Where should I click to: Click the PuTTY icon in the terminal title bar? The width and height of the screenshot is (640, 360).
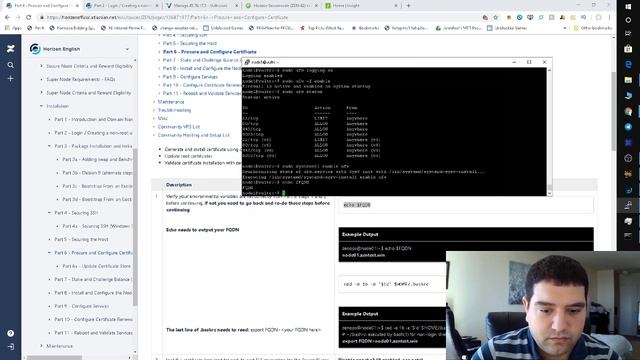[x=247, y=62]
